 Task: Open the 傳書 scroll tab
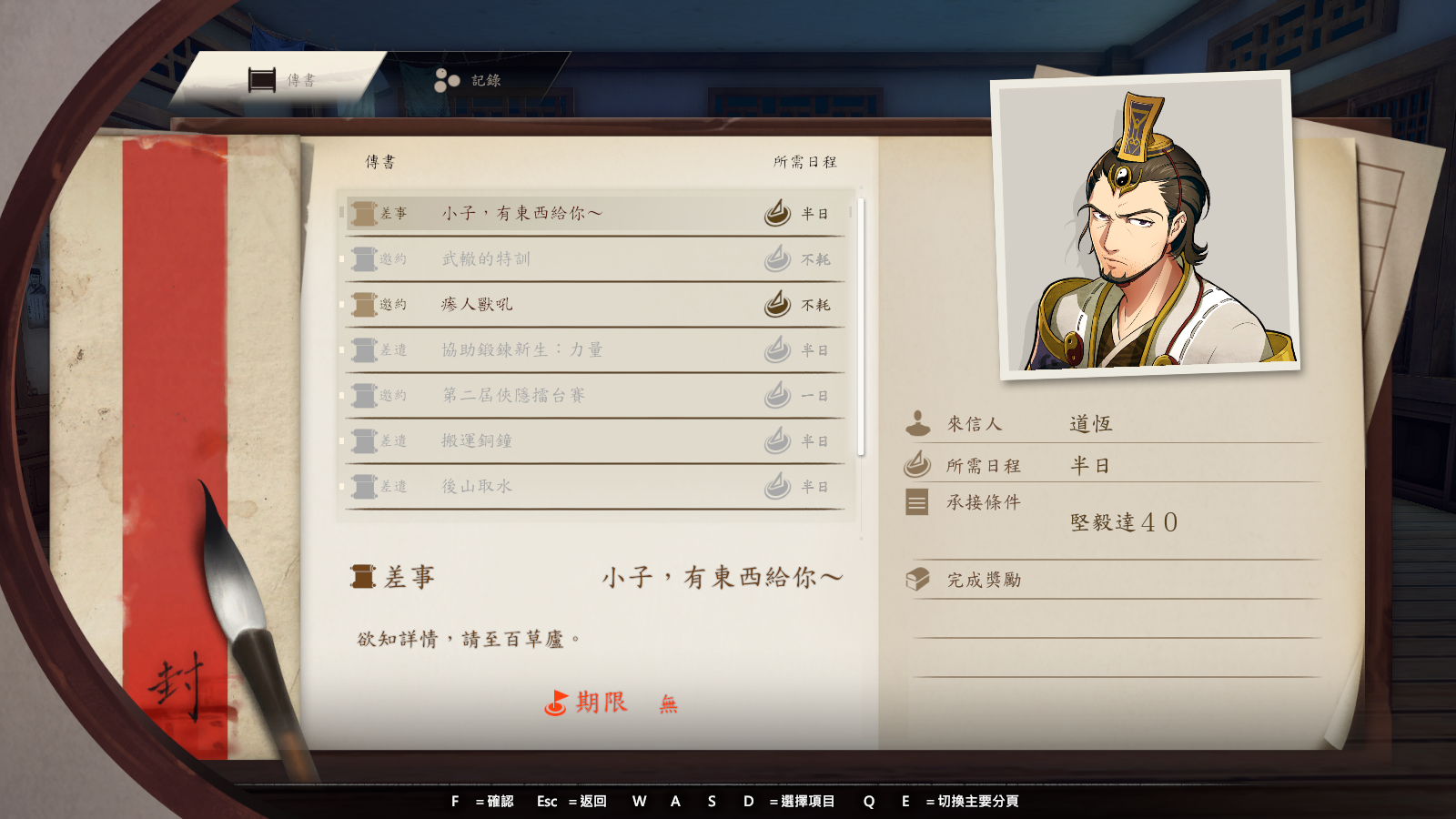[x=282, y=80]
